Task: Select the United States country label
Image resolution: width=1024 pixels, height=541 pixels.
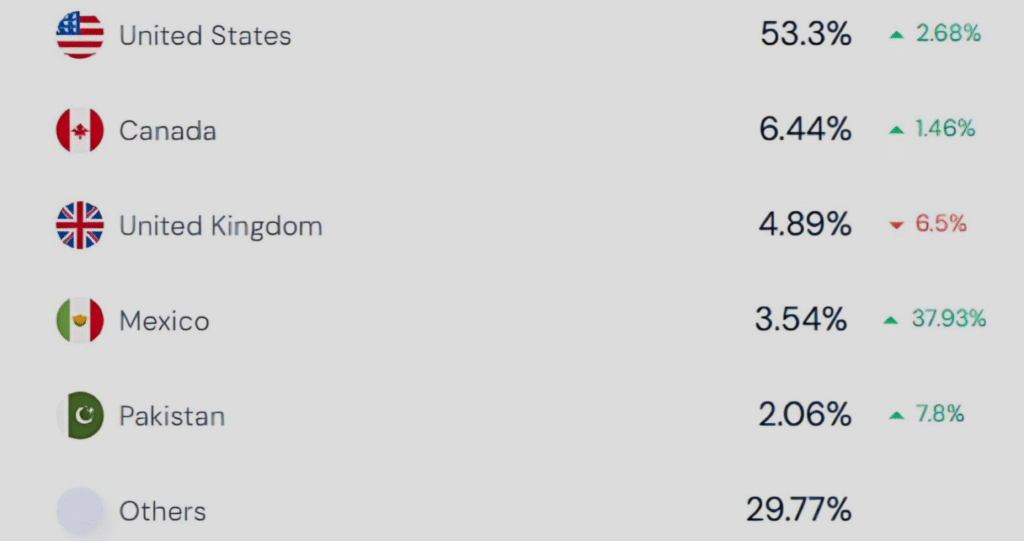Action: 205,36
